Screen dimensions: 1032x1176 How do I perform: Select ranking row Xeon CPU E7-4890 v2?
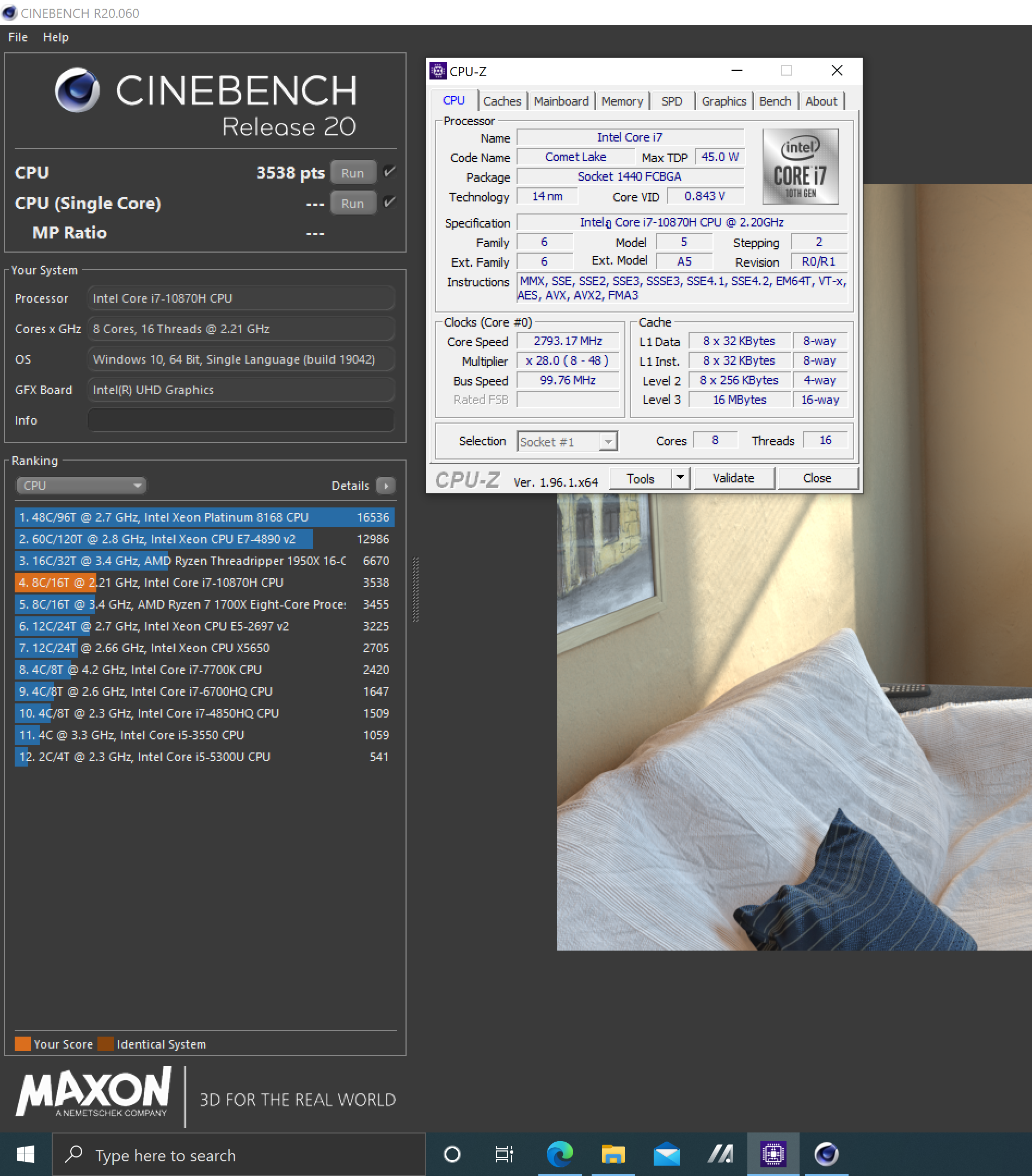click(x=204, y=538)
